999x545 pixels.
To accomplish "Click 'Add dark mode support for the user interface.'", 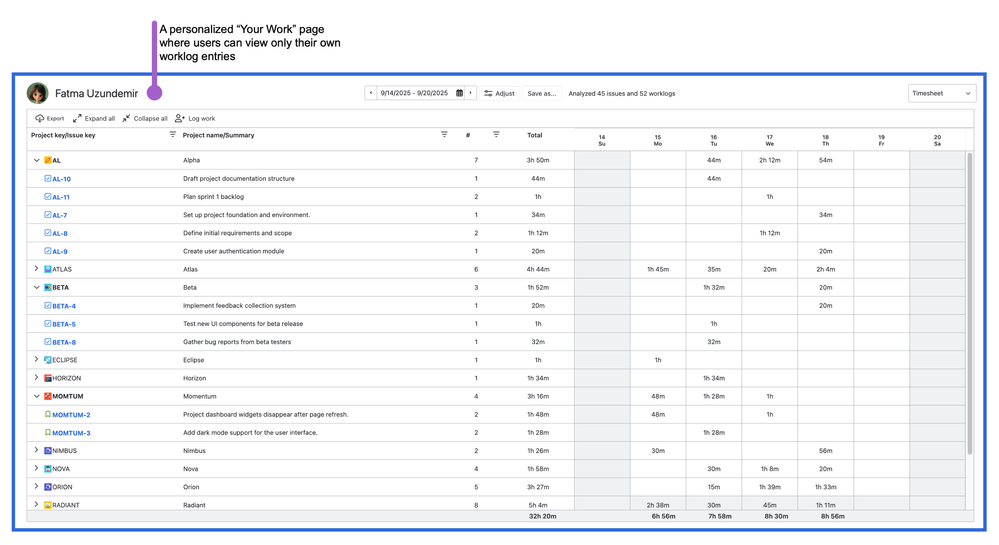I will (250, 432).
